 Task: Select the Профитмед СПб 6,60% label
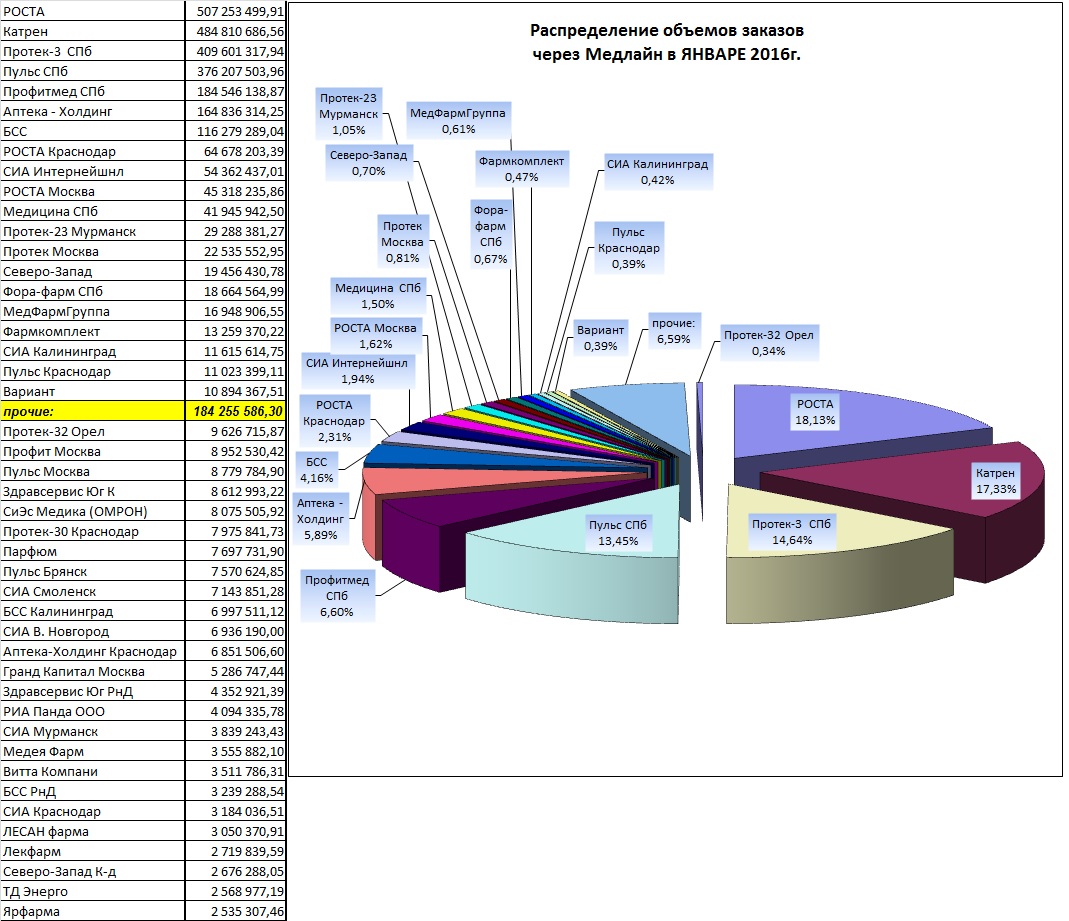(x=337, y=597)
